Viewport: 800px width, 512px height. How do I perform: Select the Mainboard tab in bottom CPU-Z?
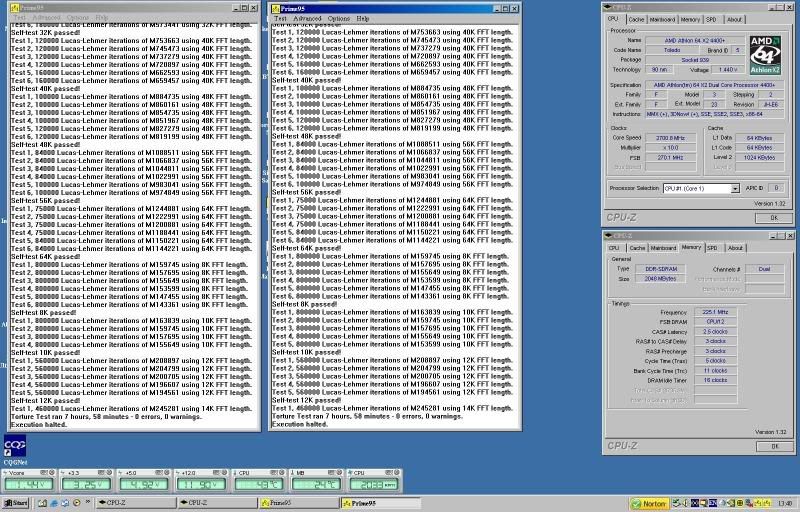(x=663, y=248)
